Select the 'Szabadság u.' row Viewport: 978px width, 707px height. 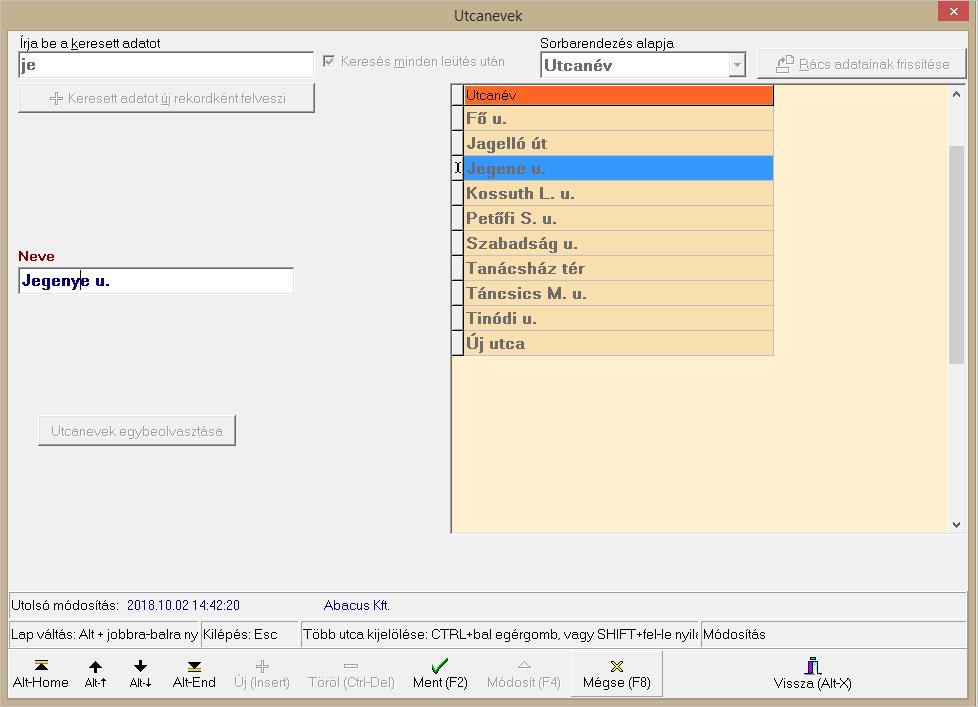[x=618, y=243]
